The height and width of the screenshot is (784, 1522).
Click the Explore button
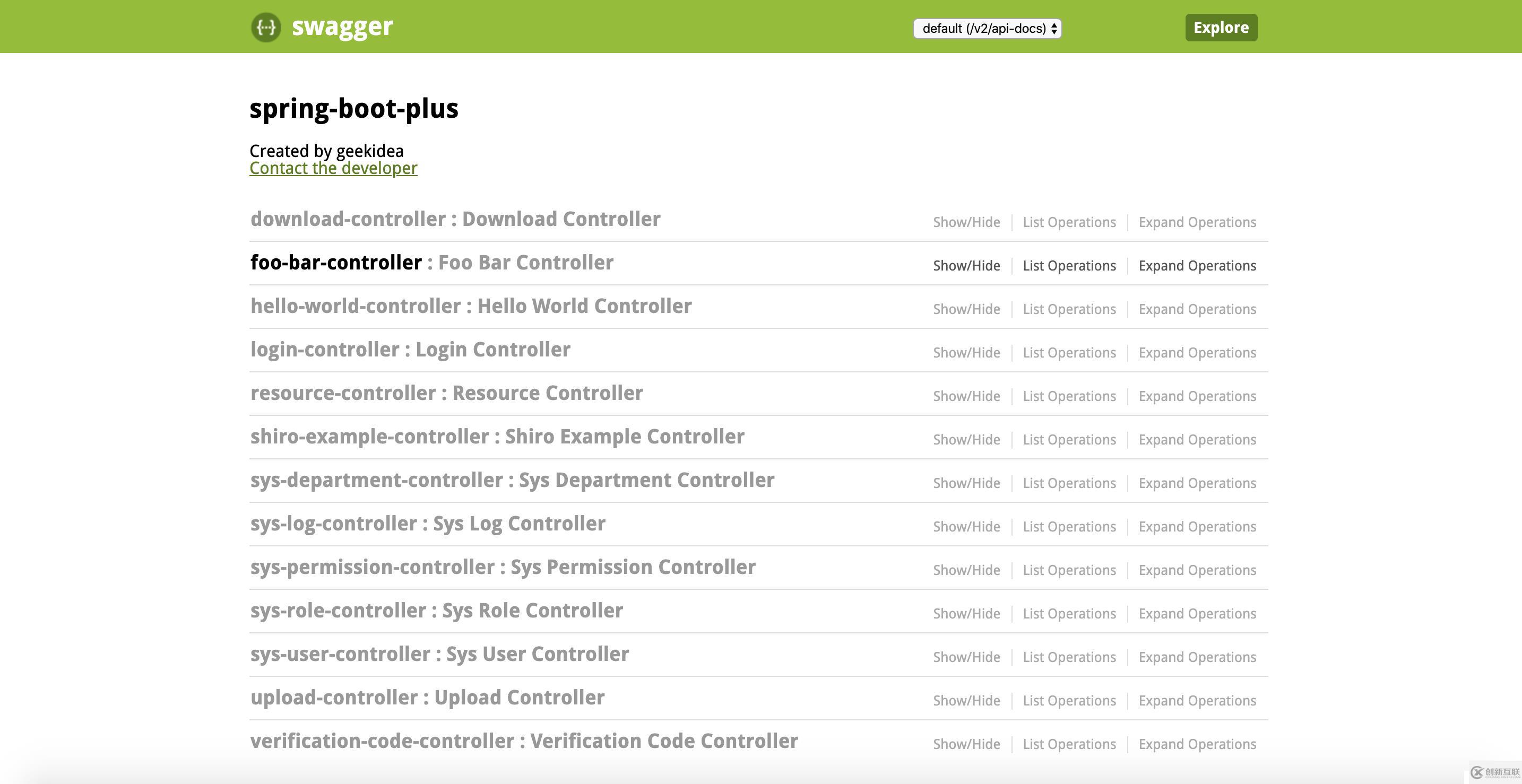pos(1221,27)
